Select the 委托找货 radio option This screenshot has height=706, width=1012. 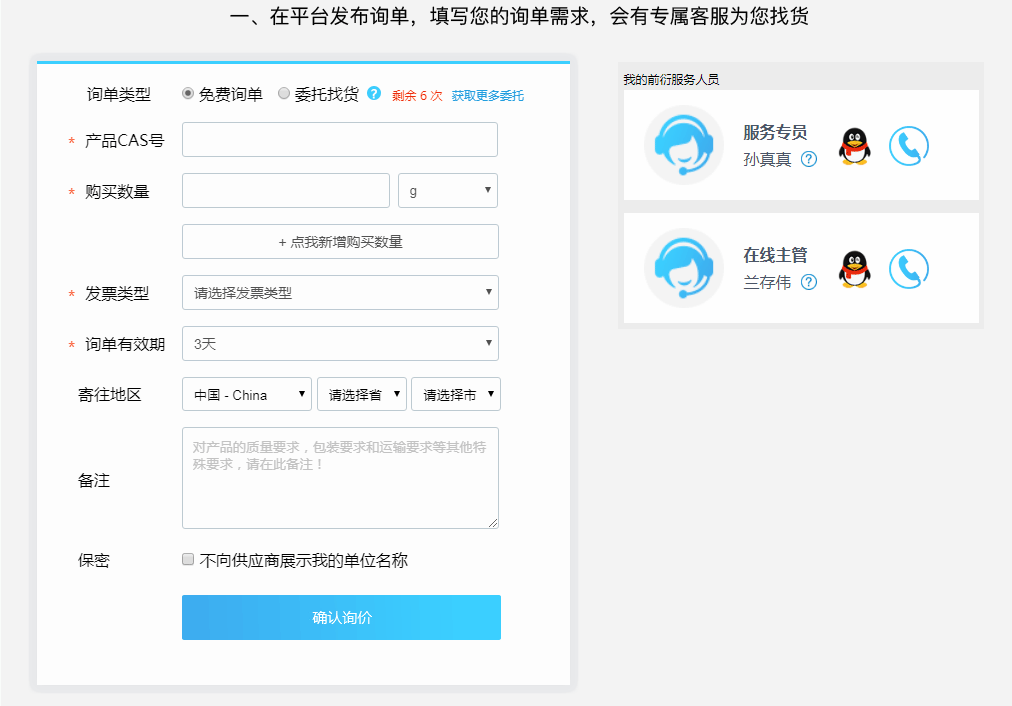point(284,94)
